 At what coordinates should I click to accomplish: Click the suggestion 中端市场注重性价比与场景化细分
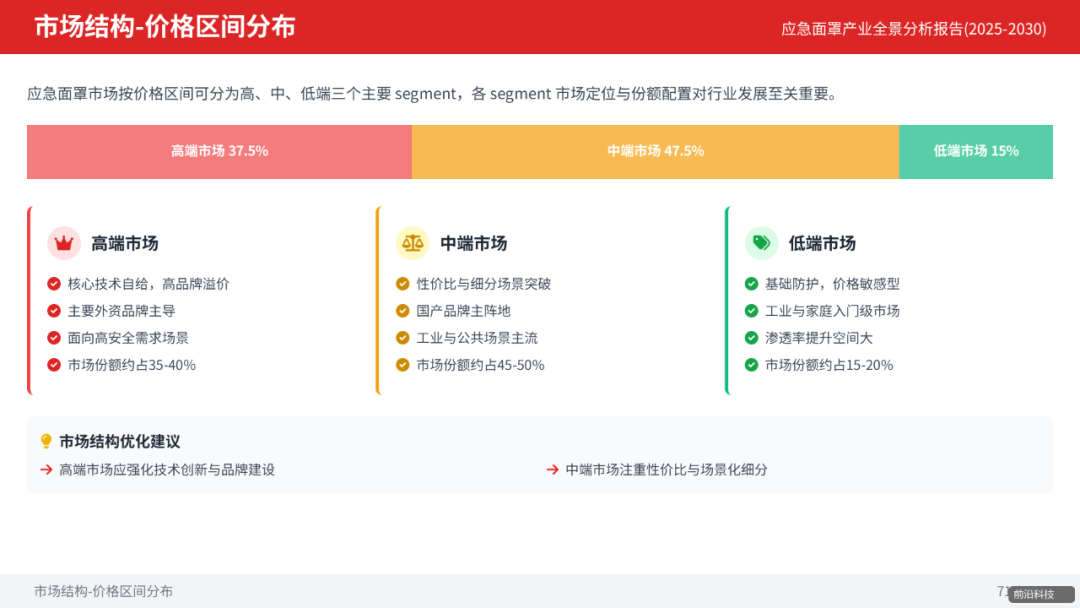(x=666, y=469)
